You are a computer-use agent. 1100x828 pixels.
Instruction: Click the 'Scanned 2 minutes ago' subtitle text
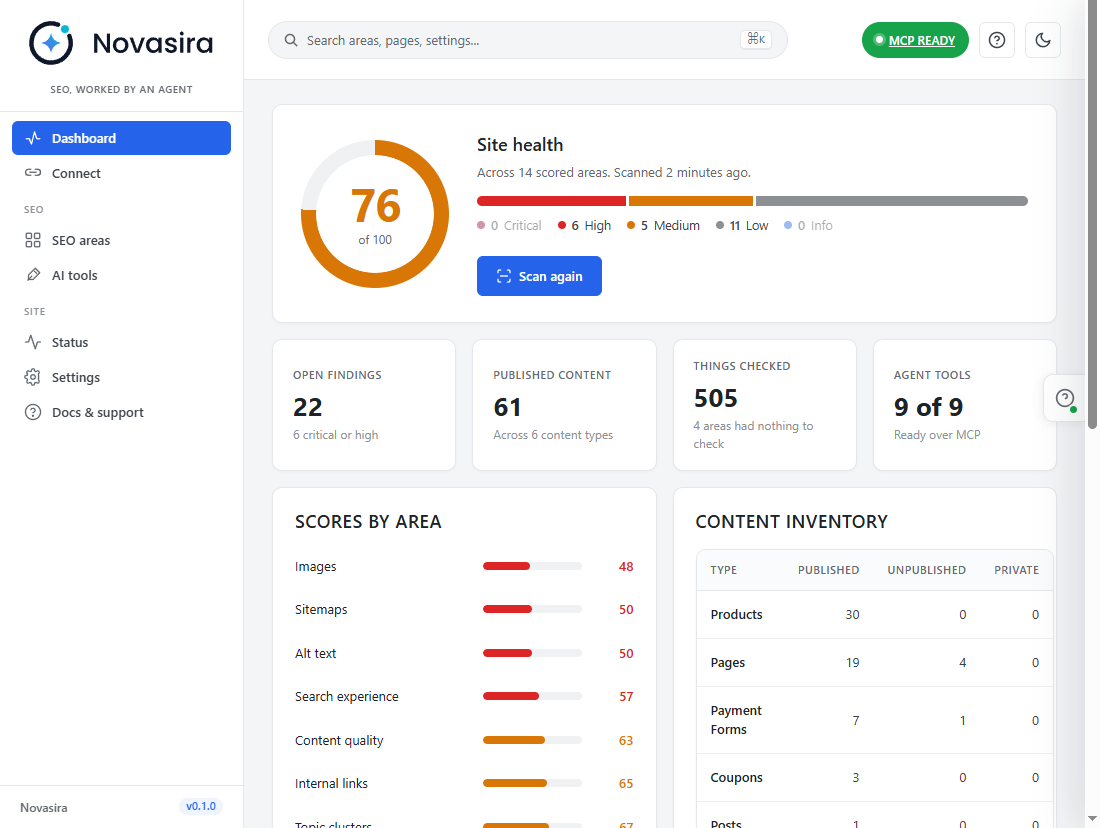coord(682,173)
